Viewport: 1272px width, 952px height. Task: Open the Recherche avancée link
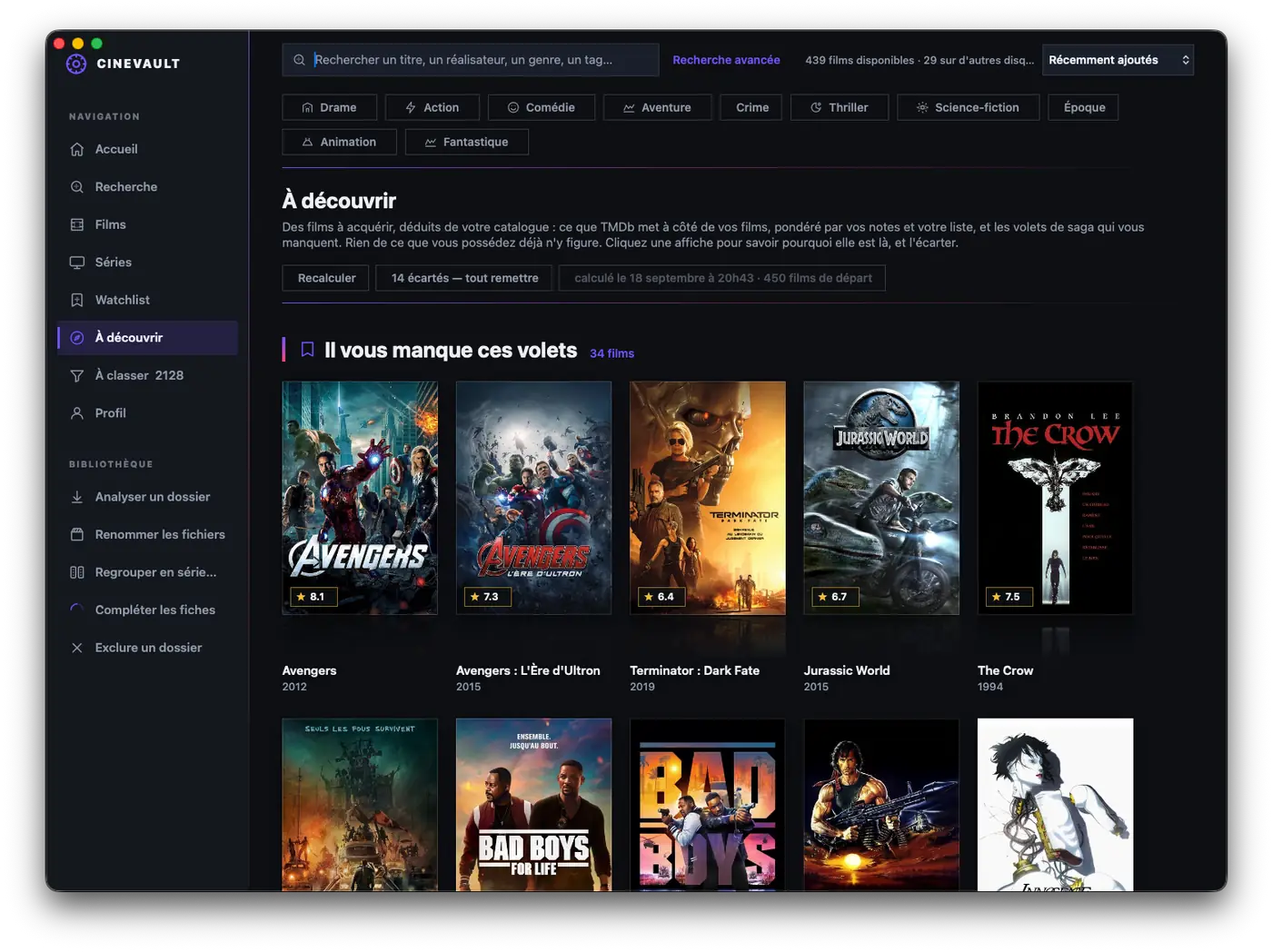(726, 60)
